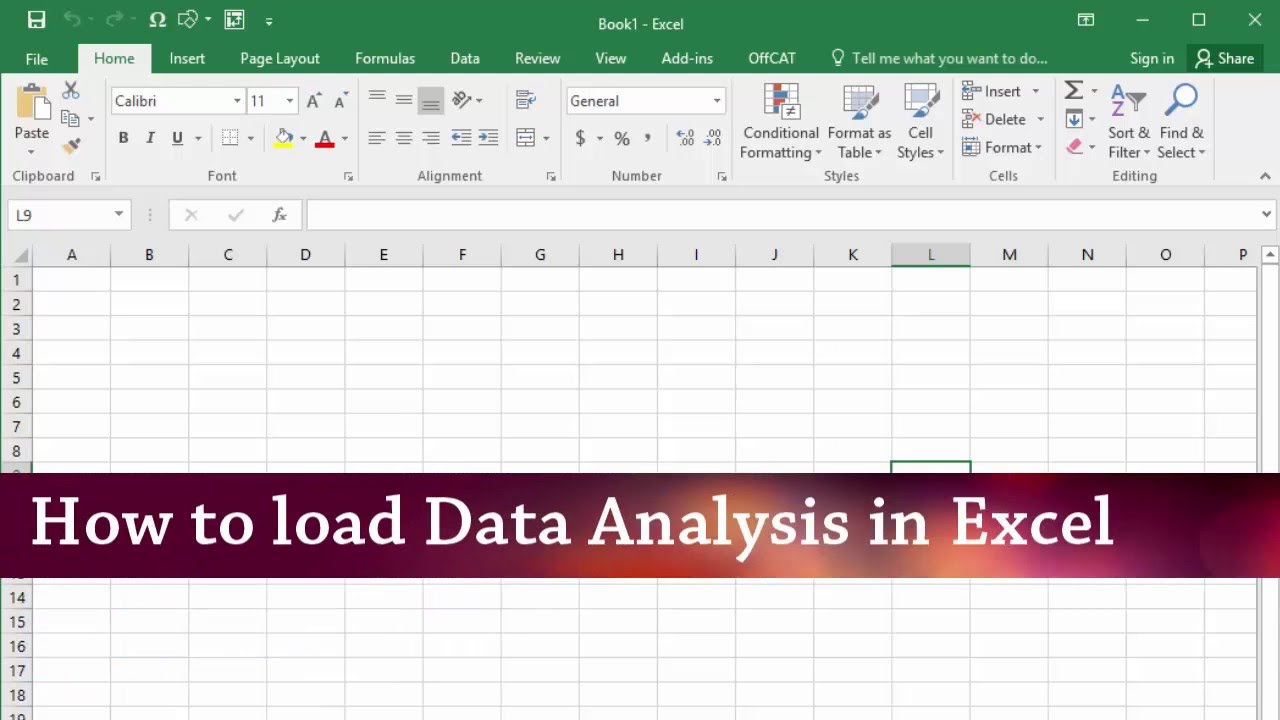The image size is (1280, 720).
Task: Open Find & Select menu
Action: click(x=1182, y=121)
